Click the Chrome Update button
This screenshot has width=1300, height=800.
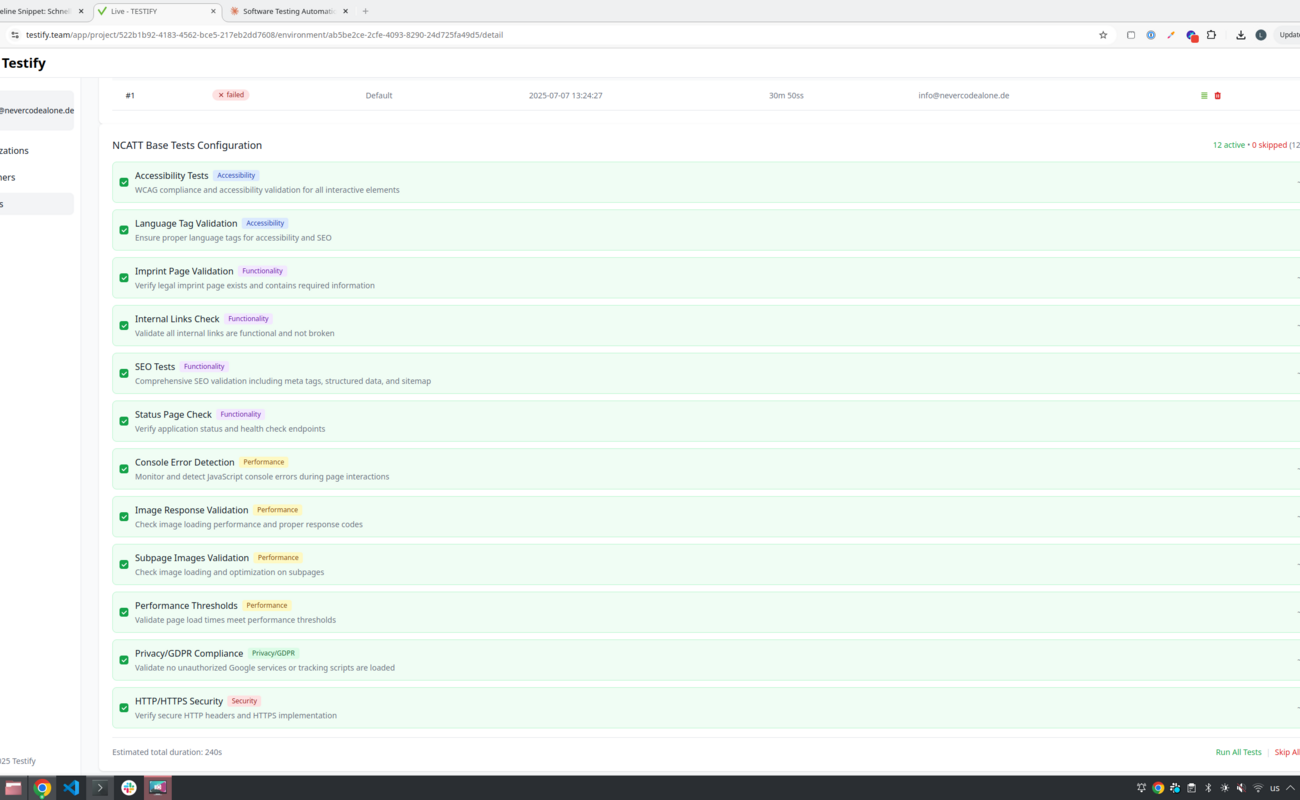pyautogui.click(x=1288, y=35)
